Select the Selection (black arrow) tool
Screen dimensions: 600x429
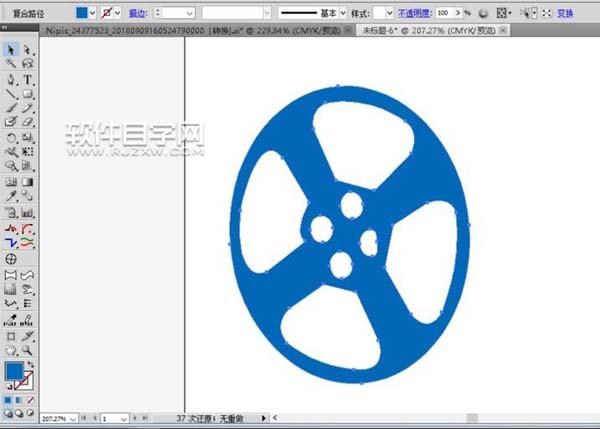click(x=10, y=50)
